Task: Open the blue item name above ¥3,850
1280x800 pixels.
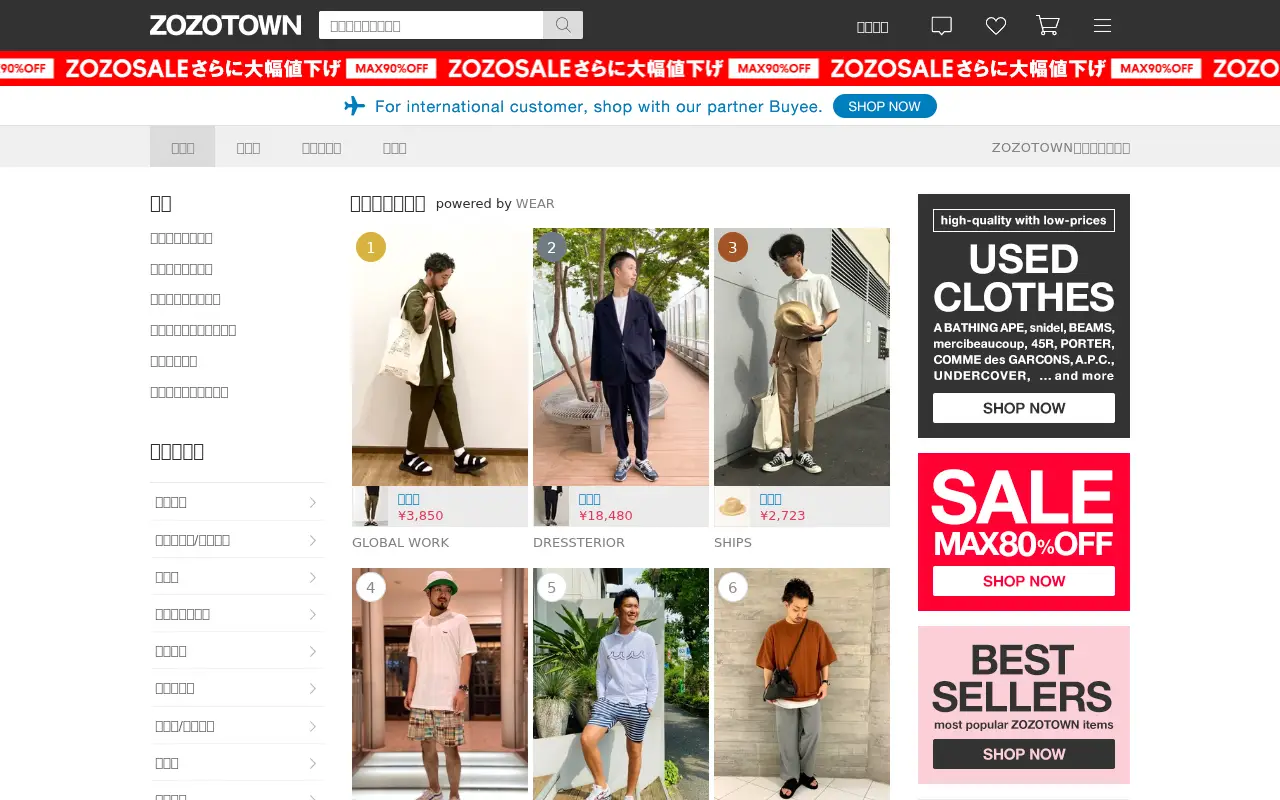Action: coord(408,499)
